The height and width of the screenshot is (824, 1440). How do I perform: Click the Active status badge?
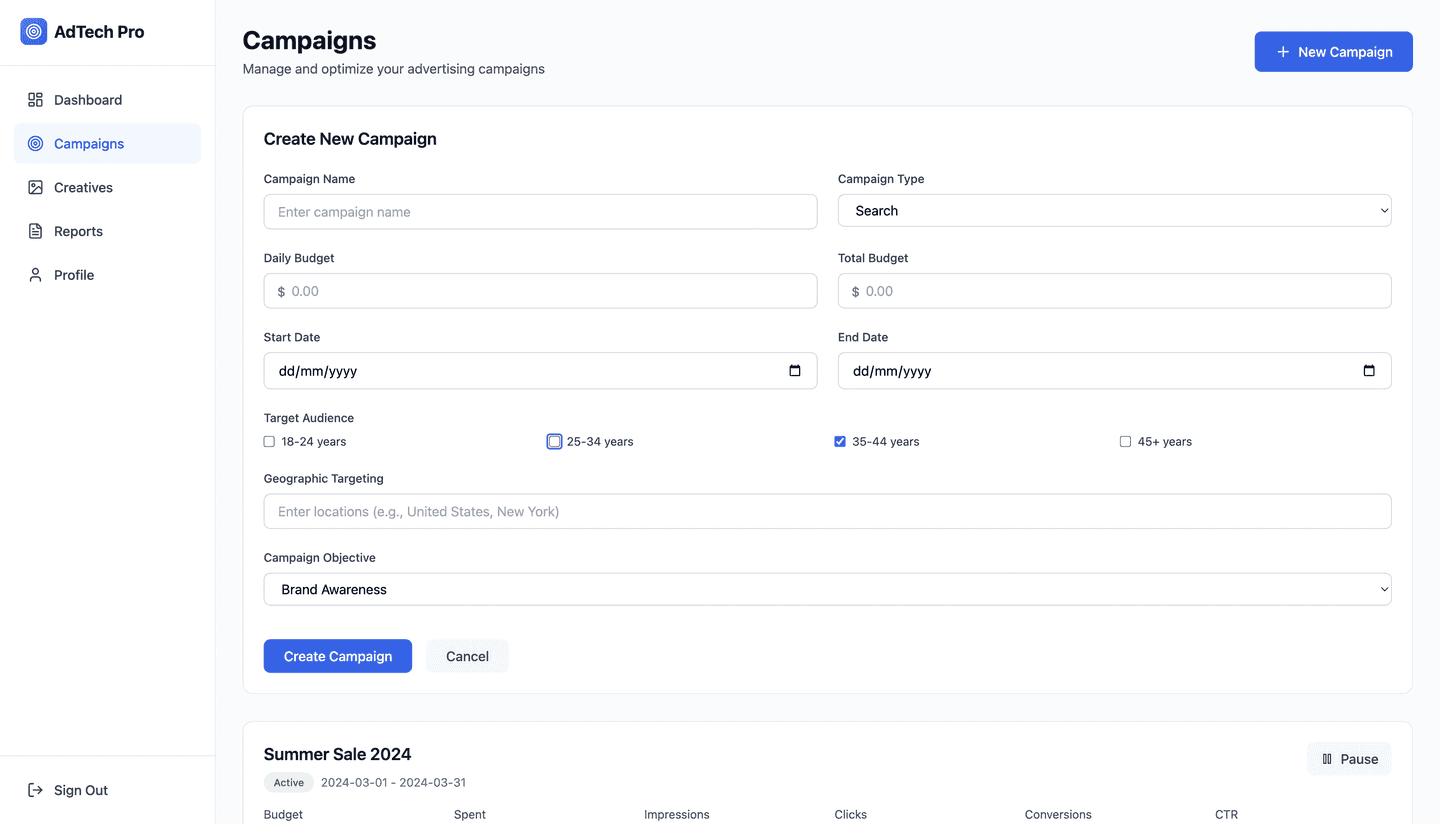[x=288, y=782]
